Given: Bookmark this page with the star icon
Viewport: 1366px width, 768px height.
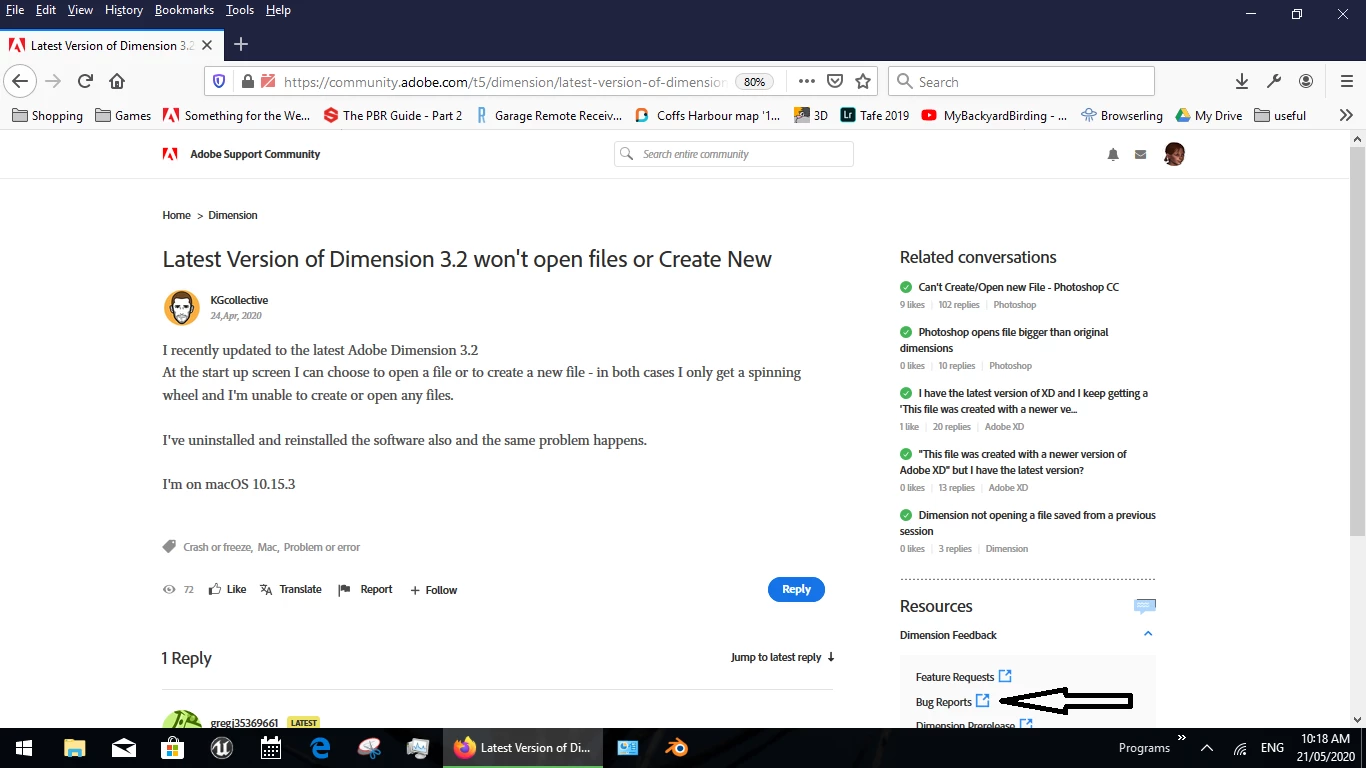Looking at the screenshot, I should [863, 82].
